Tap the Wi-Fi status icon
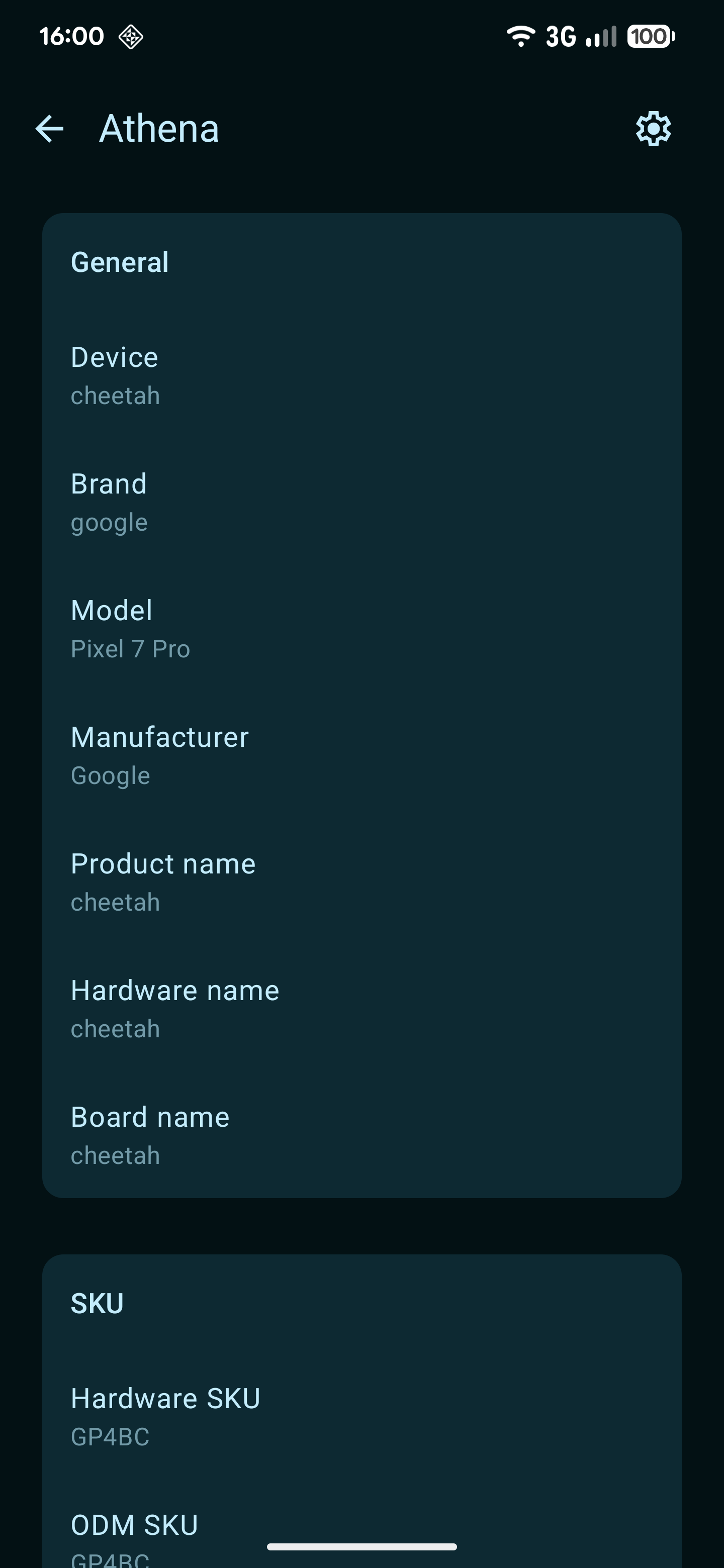This screenshot has width=724, height=1568. [520, 37]
